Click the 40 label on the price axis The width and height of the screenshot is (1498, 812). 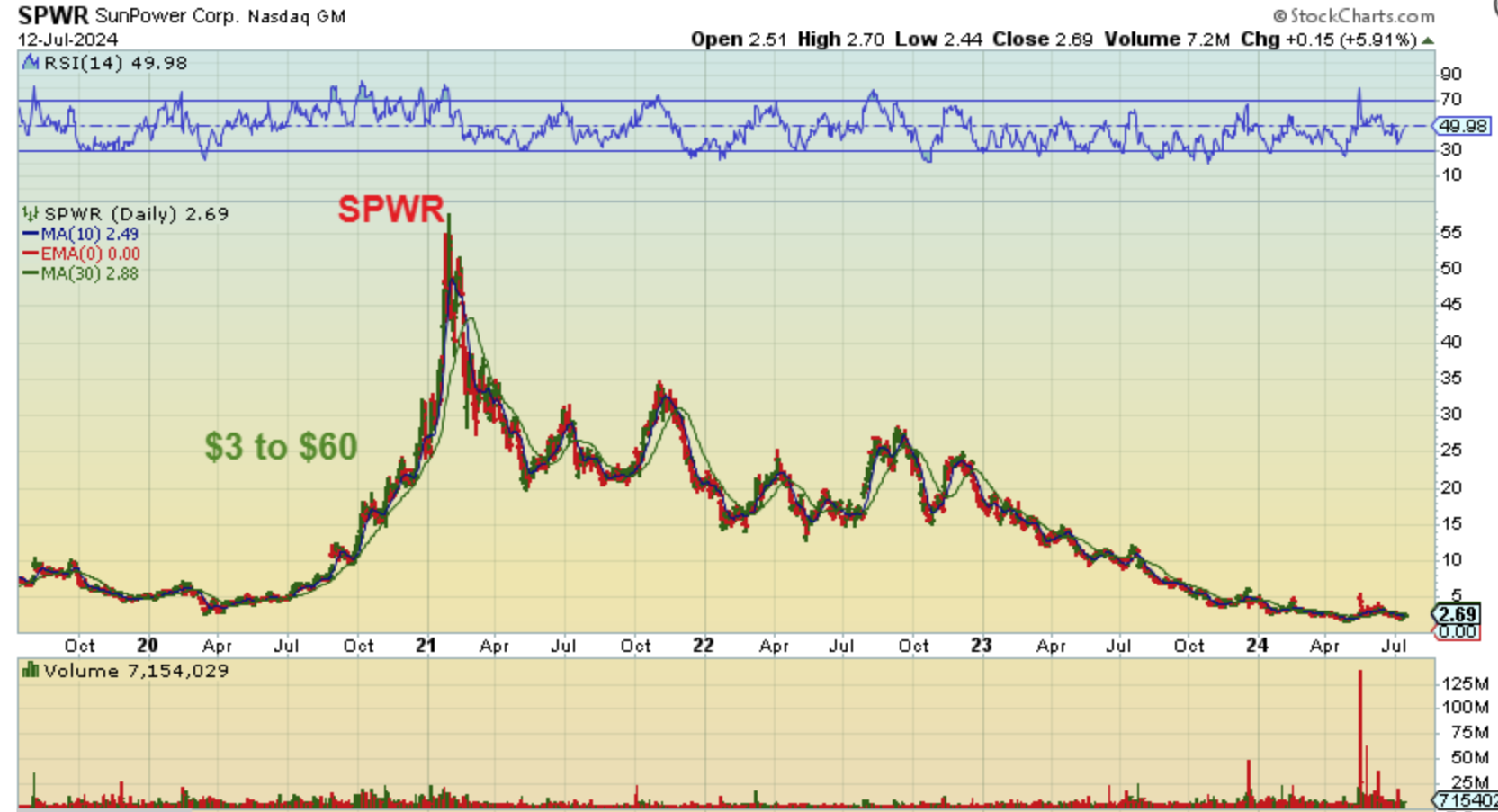tap(1450, 342)
